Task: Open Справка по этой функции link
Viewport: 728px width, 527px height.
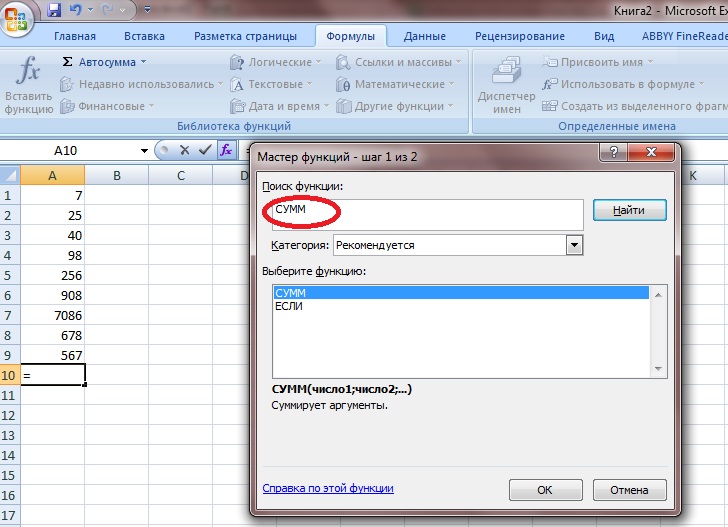Action: [328, 488]
